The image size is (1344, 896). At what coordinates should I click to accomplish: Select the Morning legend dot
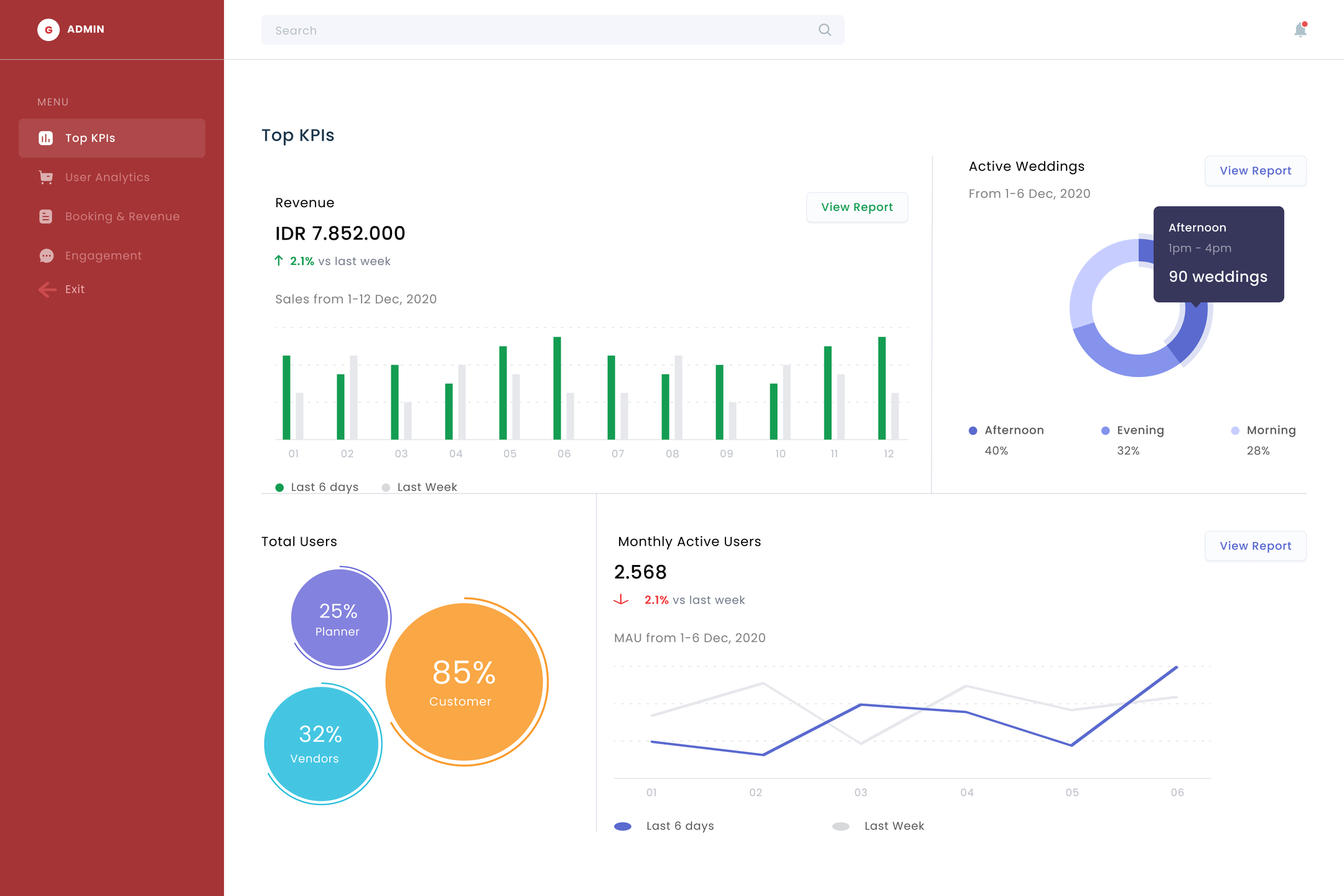coord(1235,431)
